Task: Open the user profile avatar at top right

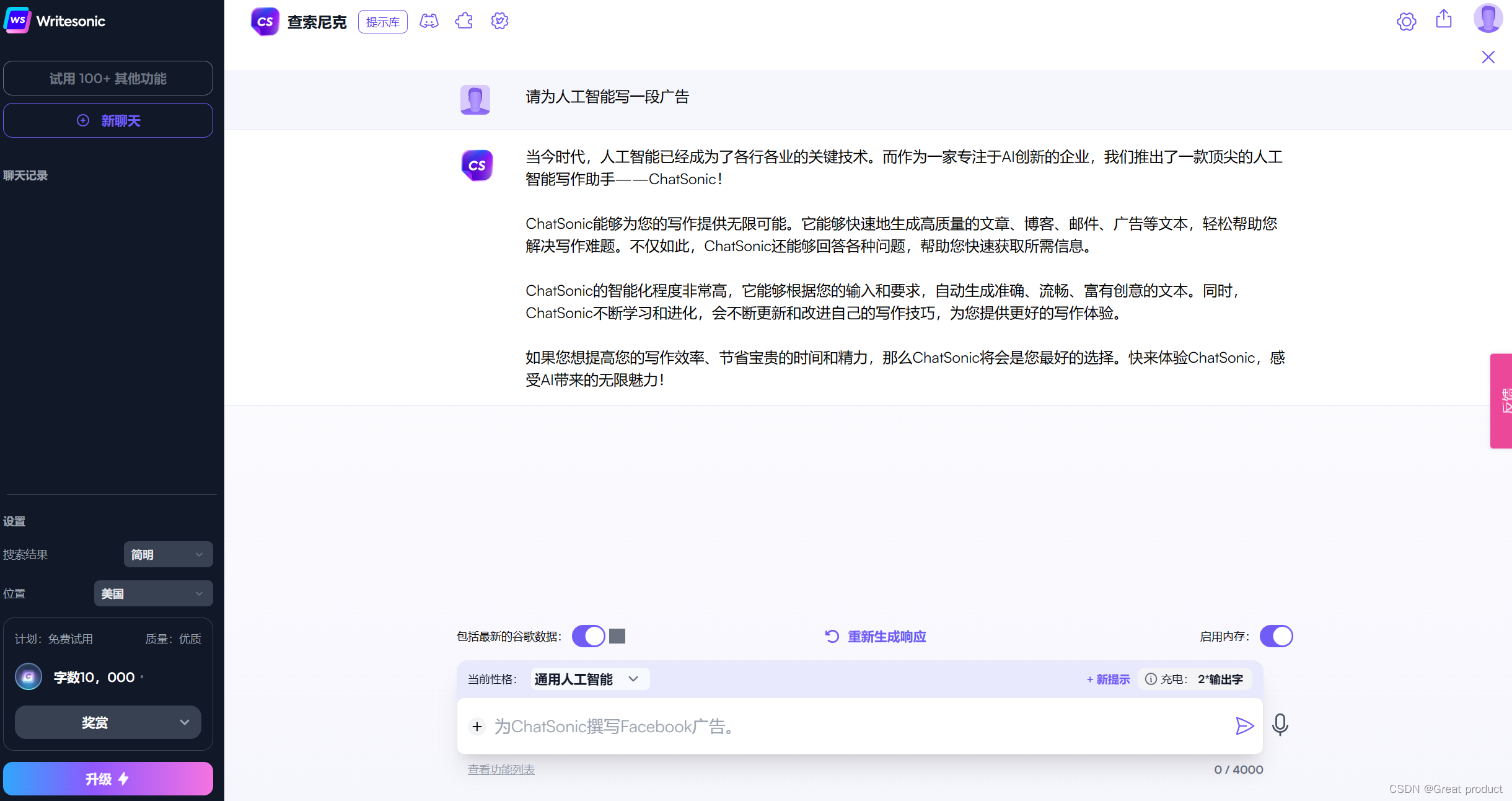Action: 1488,18
